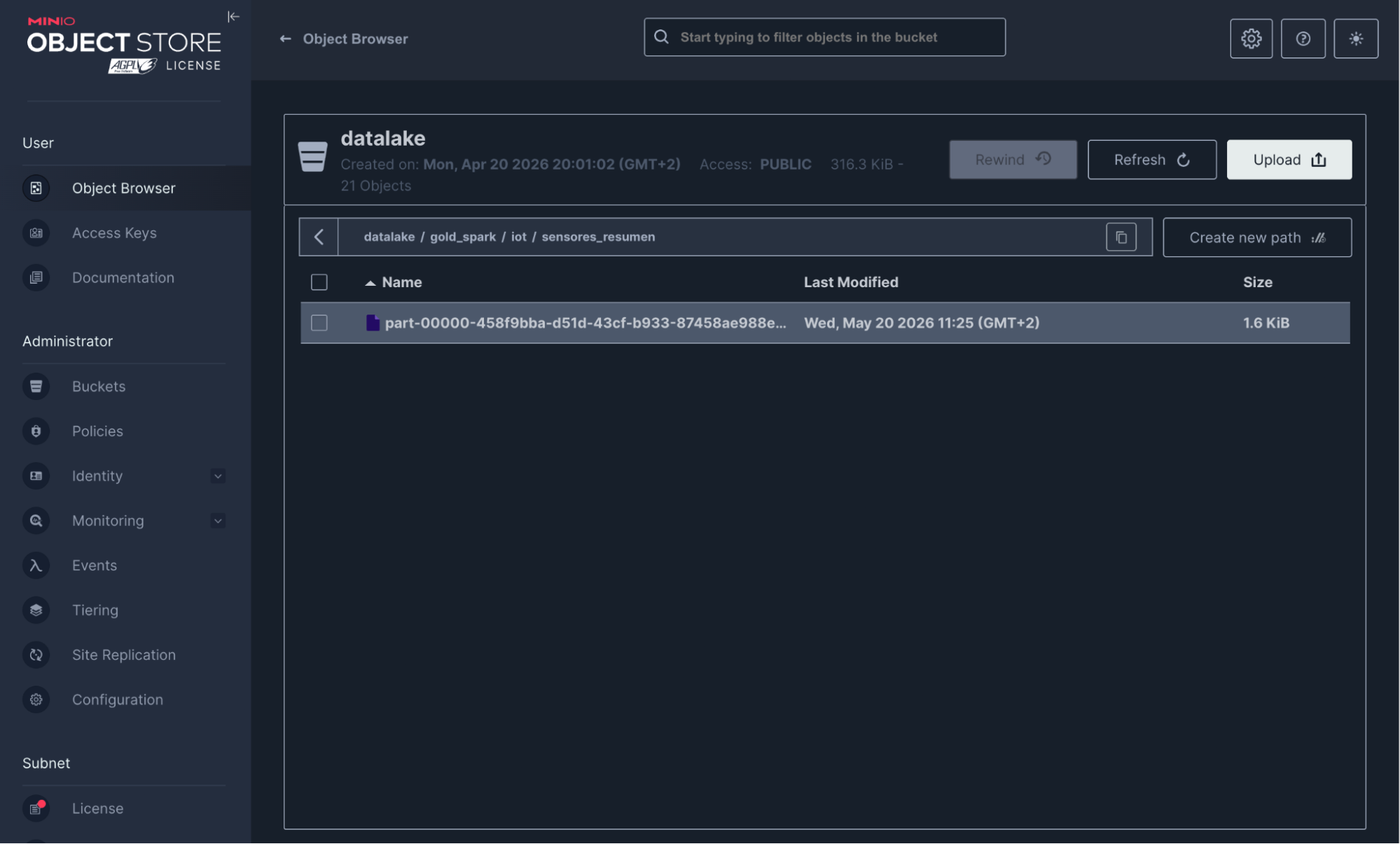The width and height of the screenshot is (1400, 844).
Task: Select all objects with the header checkbox
Action: pyautogui.click(x=319, y=282)
